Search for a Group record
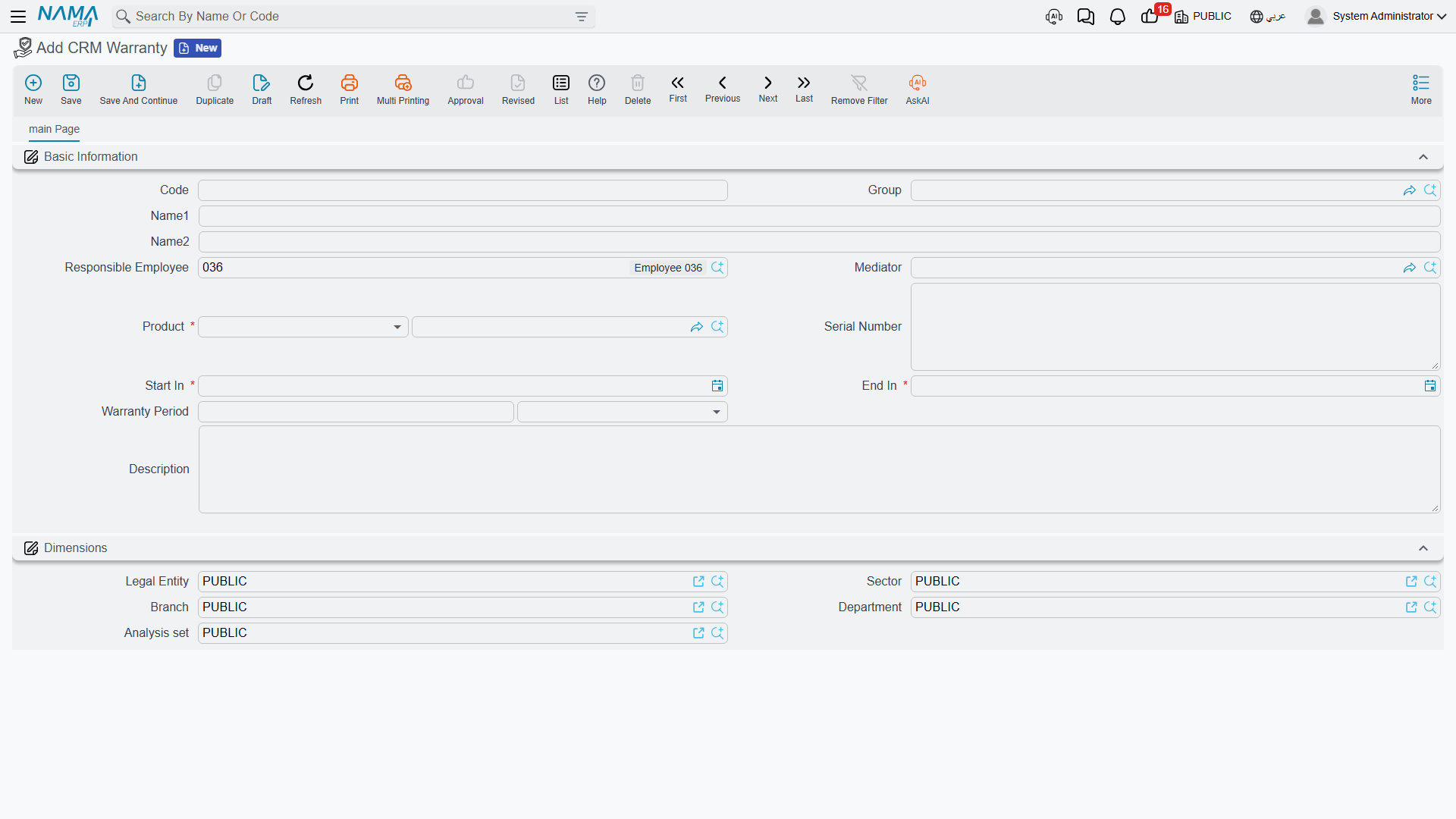The width and height of the screenshot is (1456, 819). [1430, 190]
